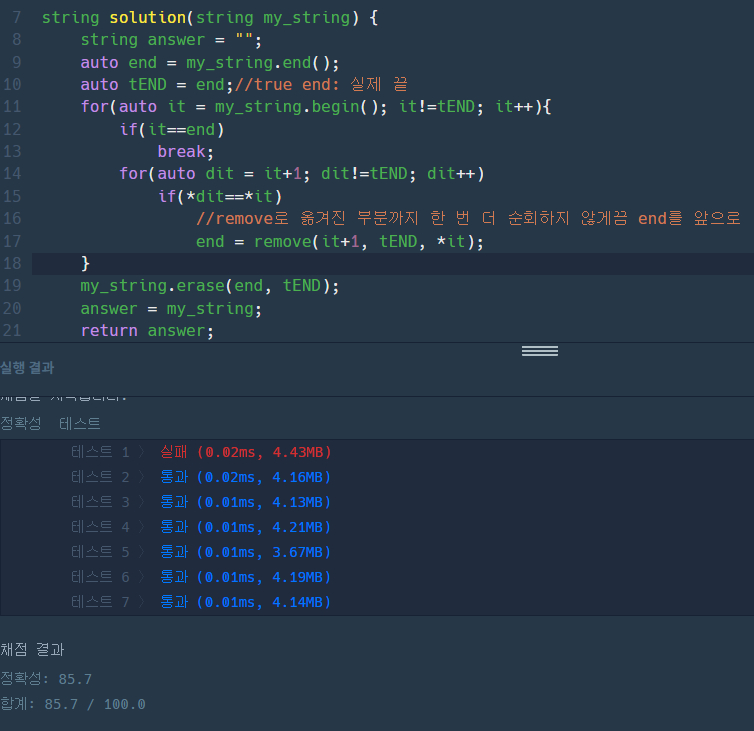This screenshot has height=731, width=754.
Task: Click the return answer; line
Action: (147, 331)
